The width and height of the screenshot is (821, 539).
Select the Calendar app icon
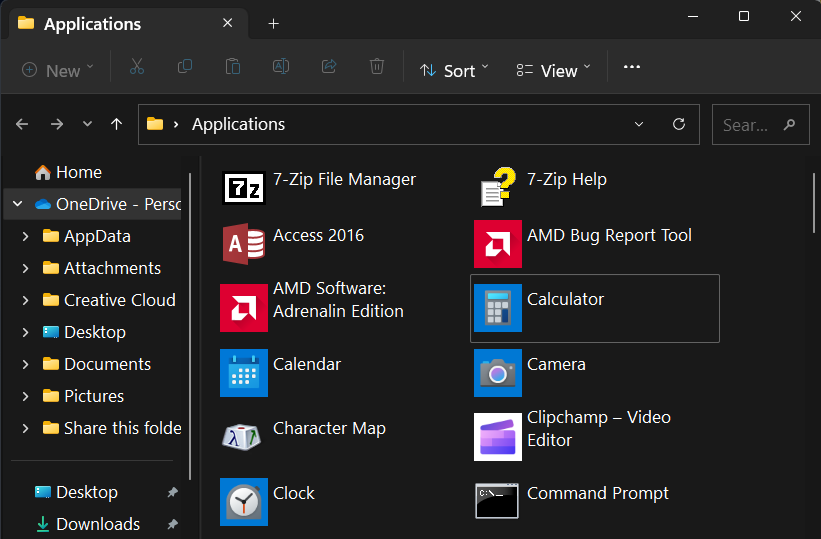pos(243,372)
